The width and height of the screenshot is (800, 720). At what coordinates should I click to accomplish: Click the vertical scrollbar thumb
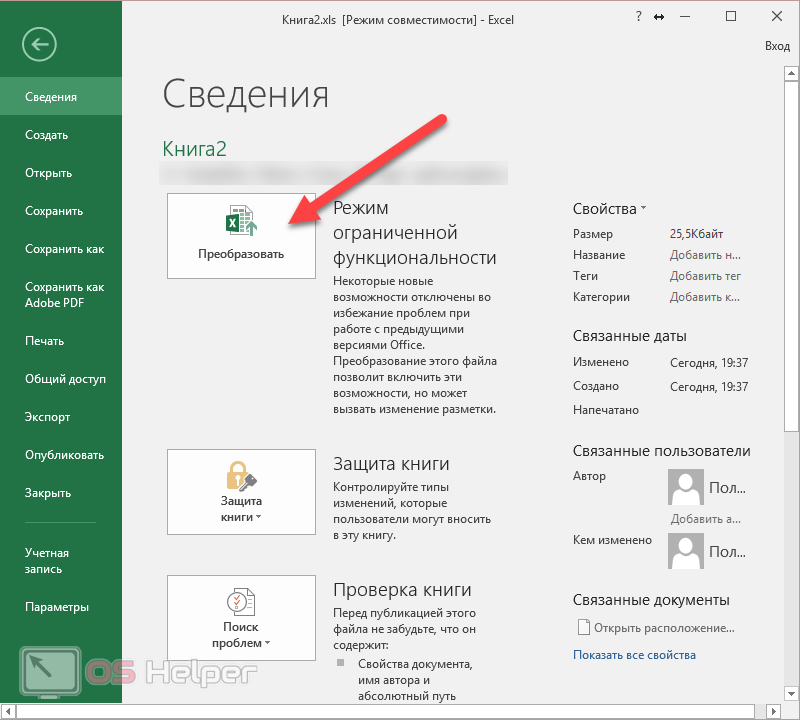tap(791, 256)
